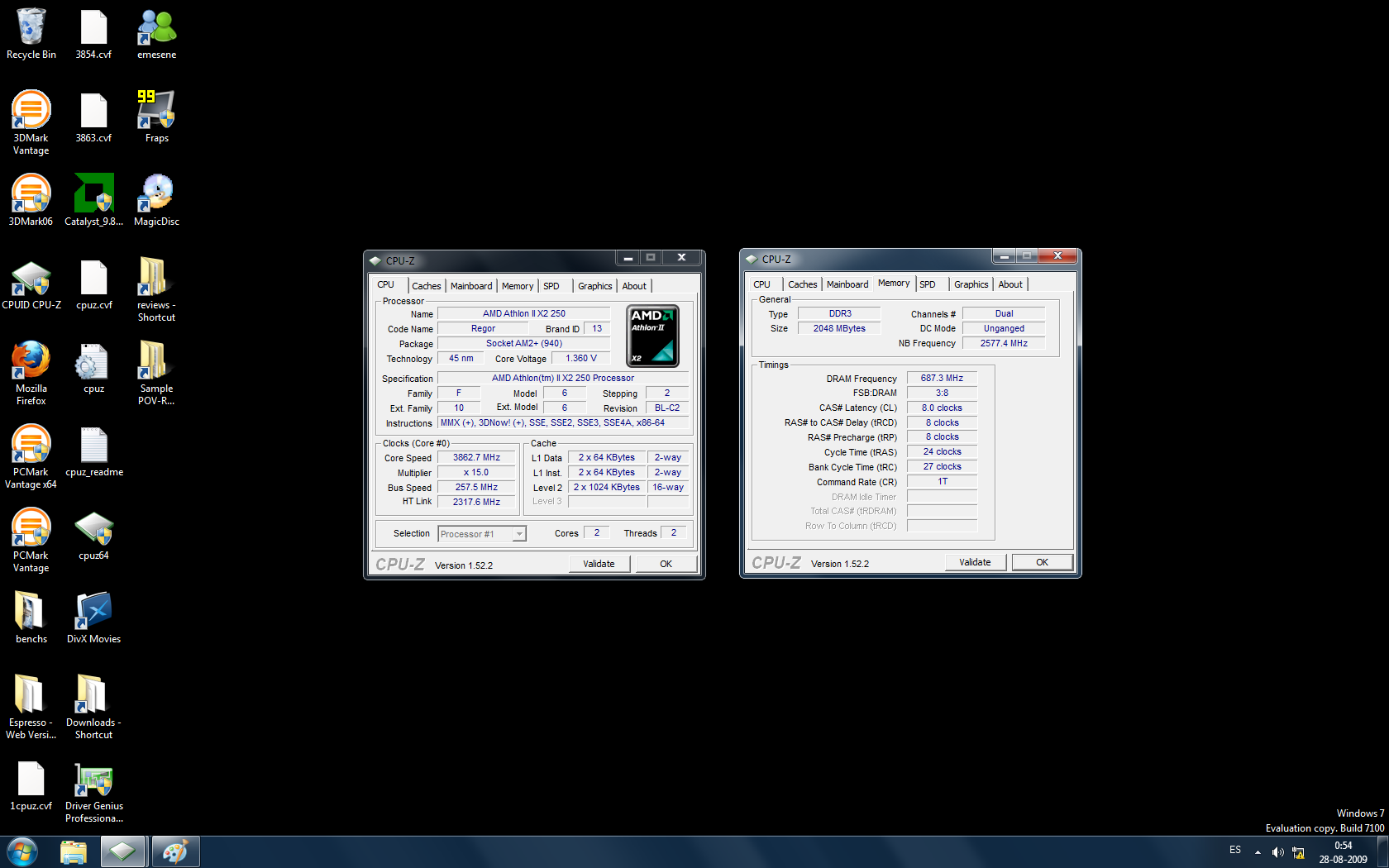Switch to Mainboard tab in left CPU-Z

pyautogui.click(x=471, y=286)
